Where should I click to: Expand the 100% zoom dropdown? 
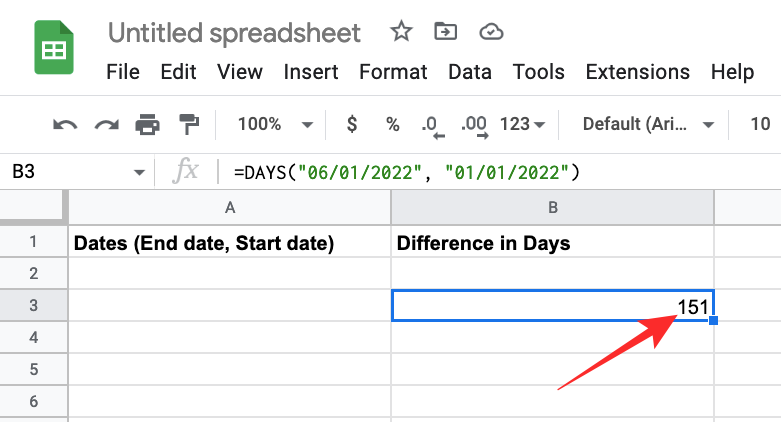click(274, 125)
